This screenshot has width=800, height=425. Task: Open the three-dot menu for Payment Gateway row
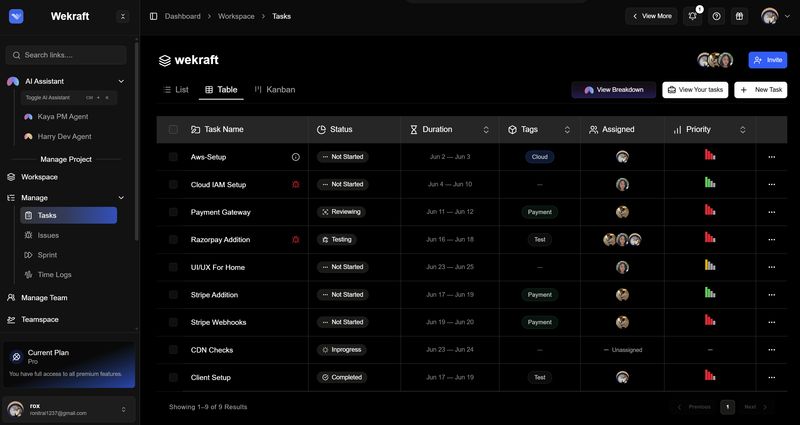(x=771, y=212)
